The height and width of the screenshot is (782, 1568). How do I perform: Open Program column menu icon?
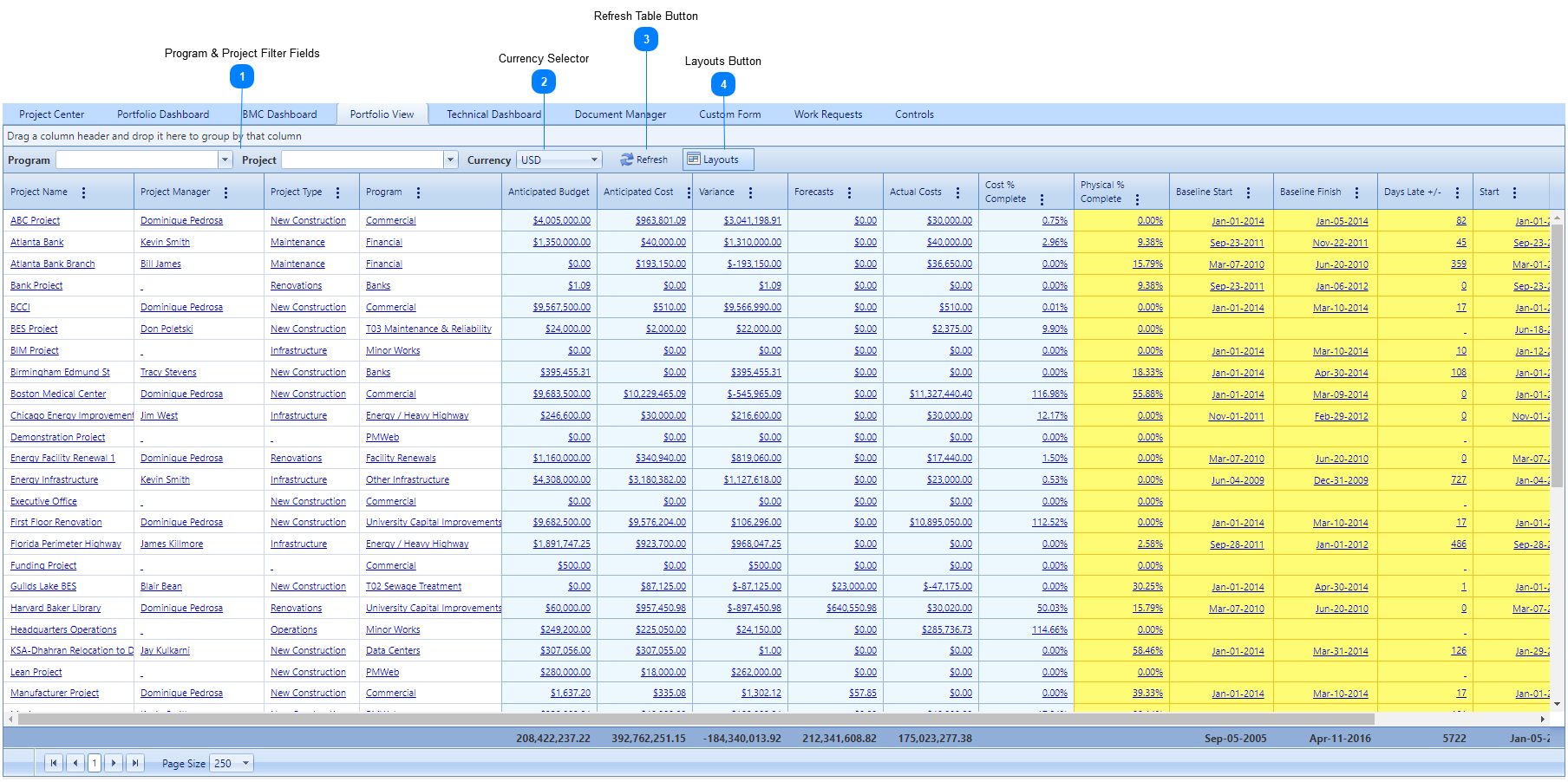pos(418,192)
